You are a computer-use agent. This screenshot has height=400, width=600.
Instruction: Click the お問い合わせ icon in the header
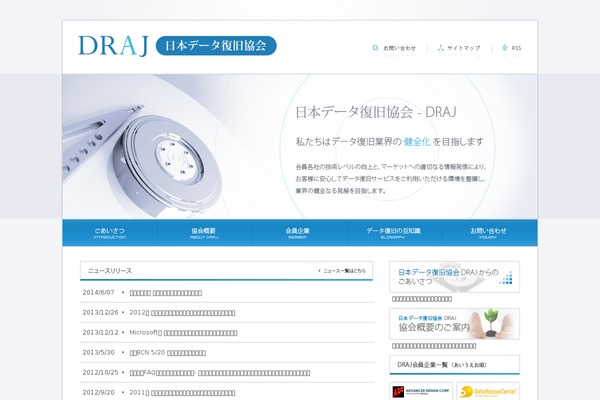(375, 48)
